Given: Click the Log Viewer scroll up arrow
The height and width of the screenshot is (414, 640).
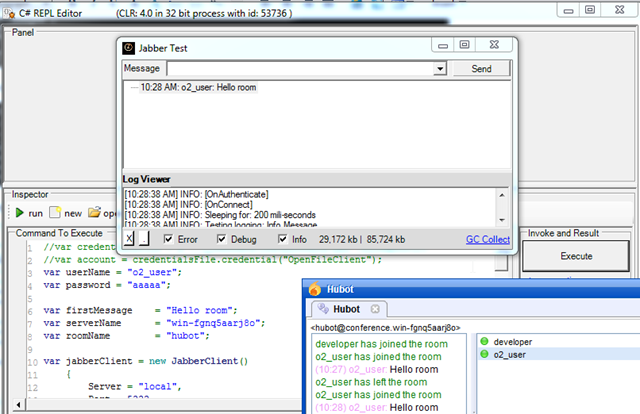Looking at the screenshot, I should pyautogui.click(x=502, y=195).
